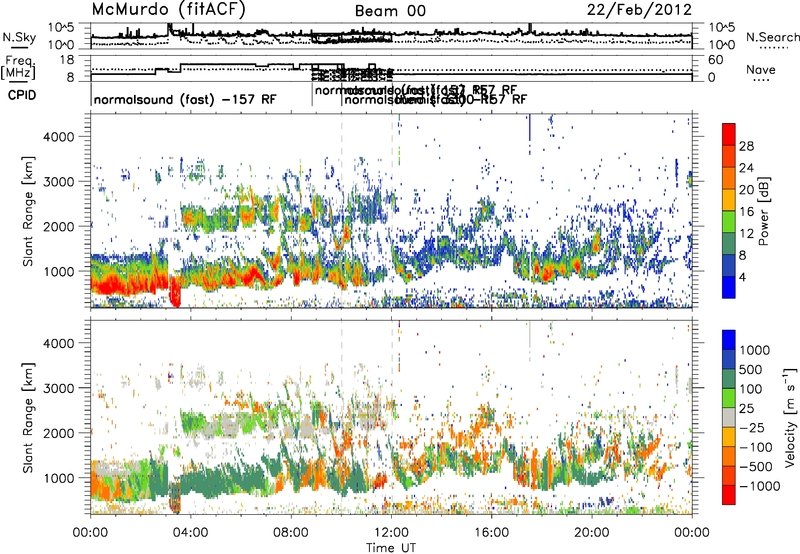Click the "3000" range tick of the power panel
800x554 pixels.
58,182
